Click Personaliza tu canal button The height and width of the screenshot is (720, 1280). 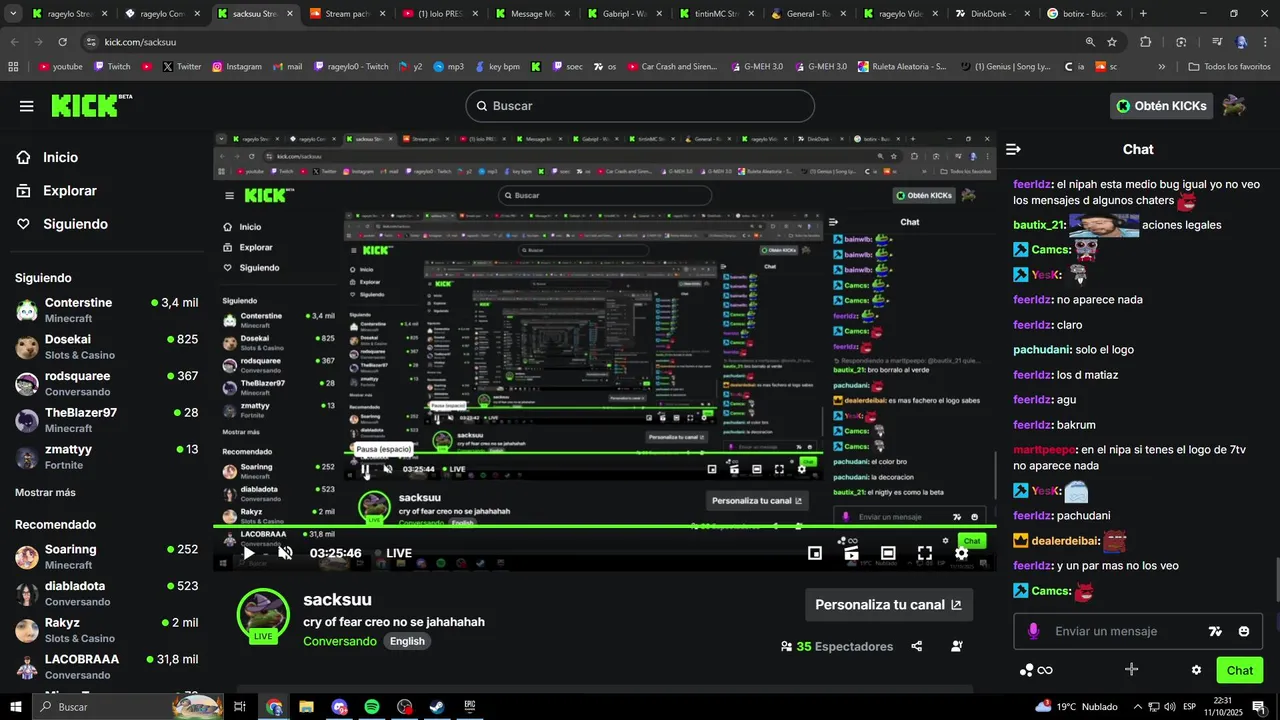click(x=888, y=605)
